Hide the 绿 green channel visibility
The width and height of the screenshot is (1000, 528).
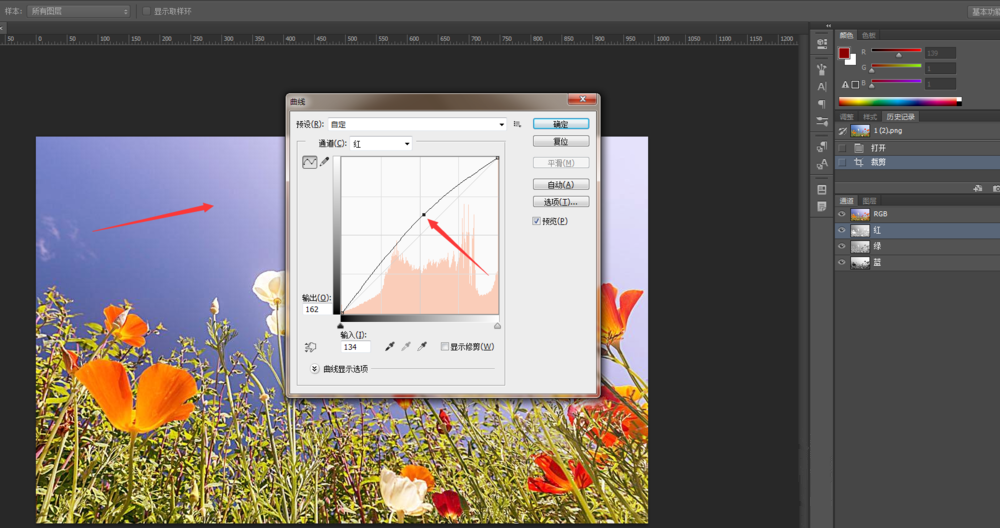click(841, 246)
